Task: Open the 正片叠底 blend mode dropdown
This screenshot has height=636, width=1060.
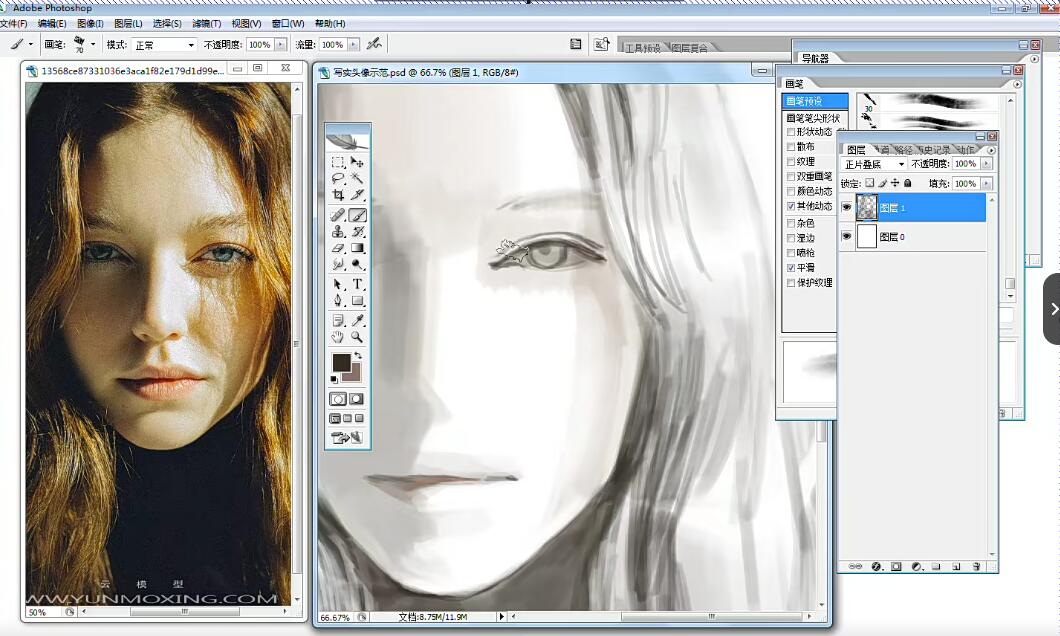Action: [875, 164]
